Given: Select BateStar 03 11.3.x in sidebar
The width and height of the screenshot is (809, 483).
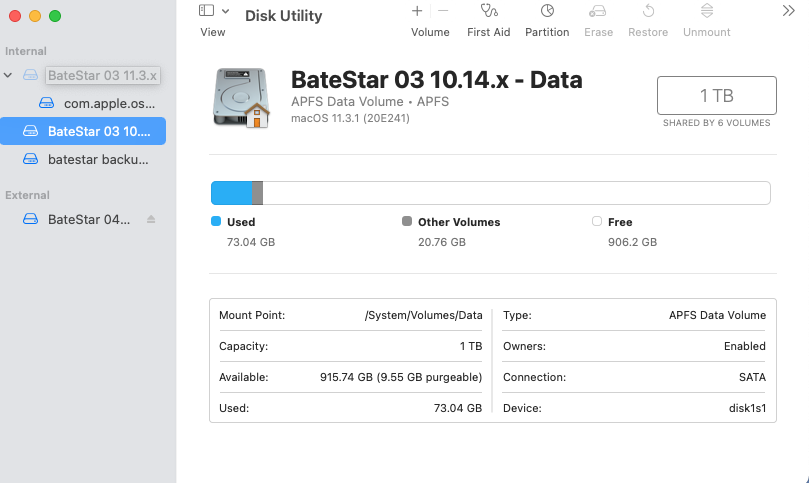Looking at the screenshot, I should tap(102, 75).
